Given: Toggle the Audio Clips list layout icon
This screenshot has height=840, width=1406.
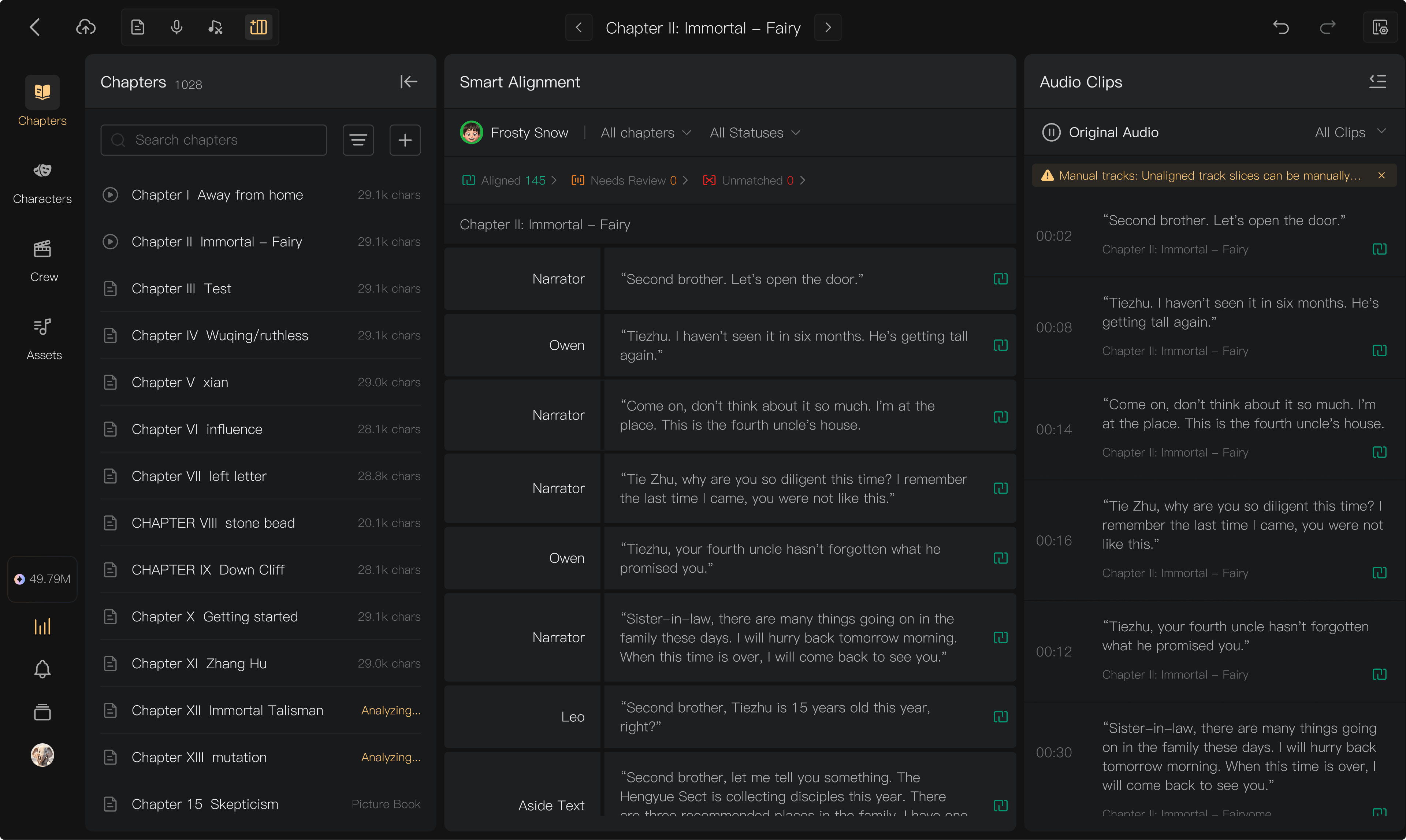Looking at the screenshot, I should tap(1378, 82).
